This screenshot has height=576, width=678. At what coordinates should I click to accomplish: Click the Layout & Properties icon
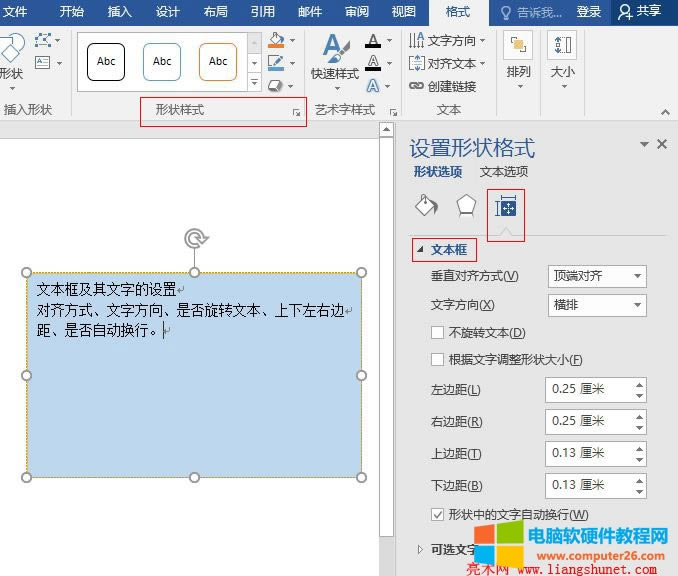coord(506,207)
